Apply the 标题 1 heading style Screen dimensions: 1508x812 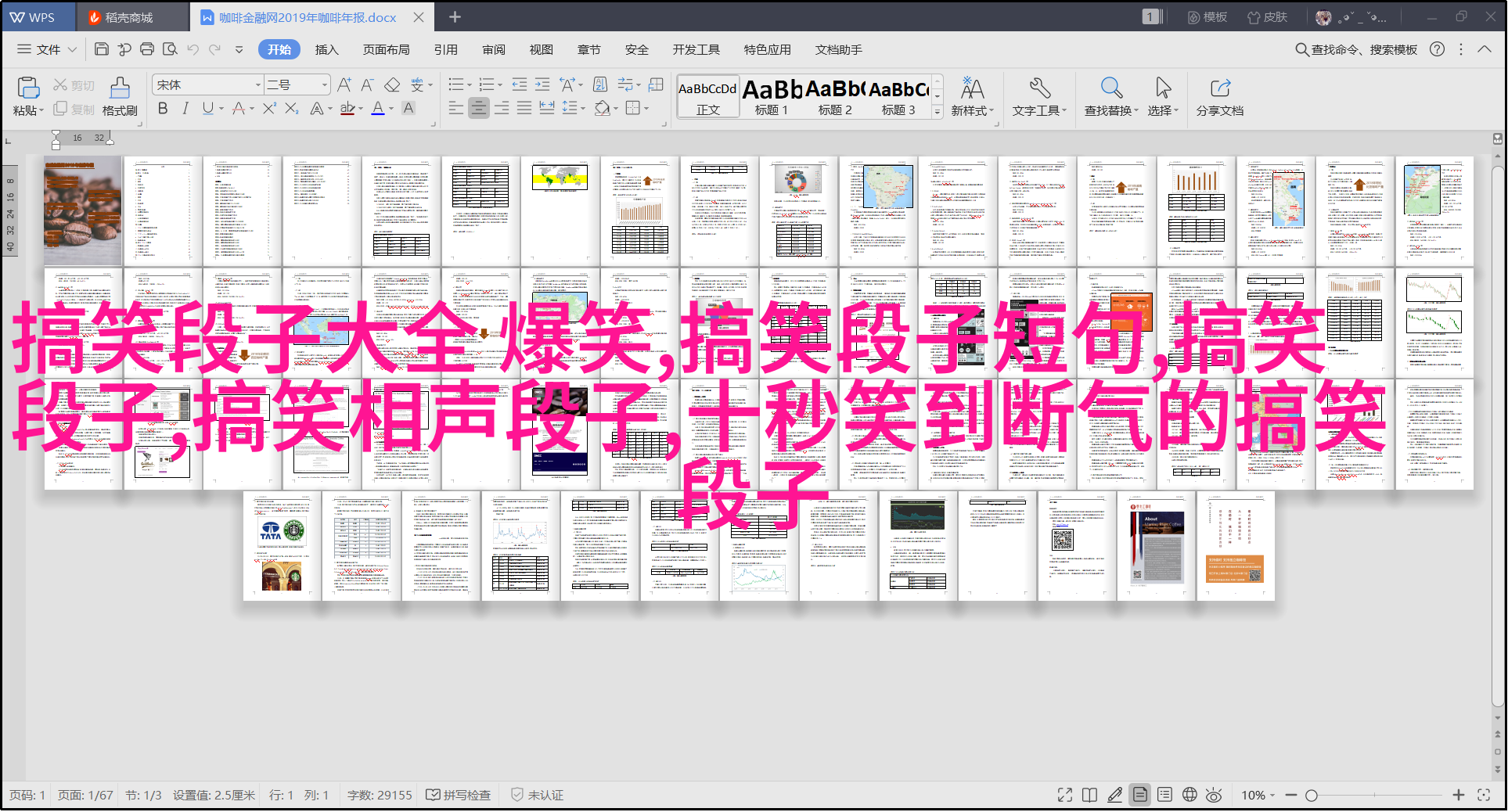(772, 96)
